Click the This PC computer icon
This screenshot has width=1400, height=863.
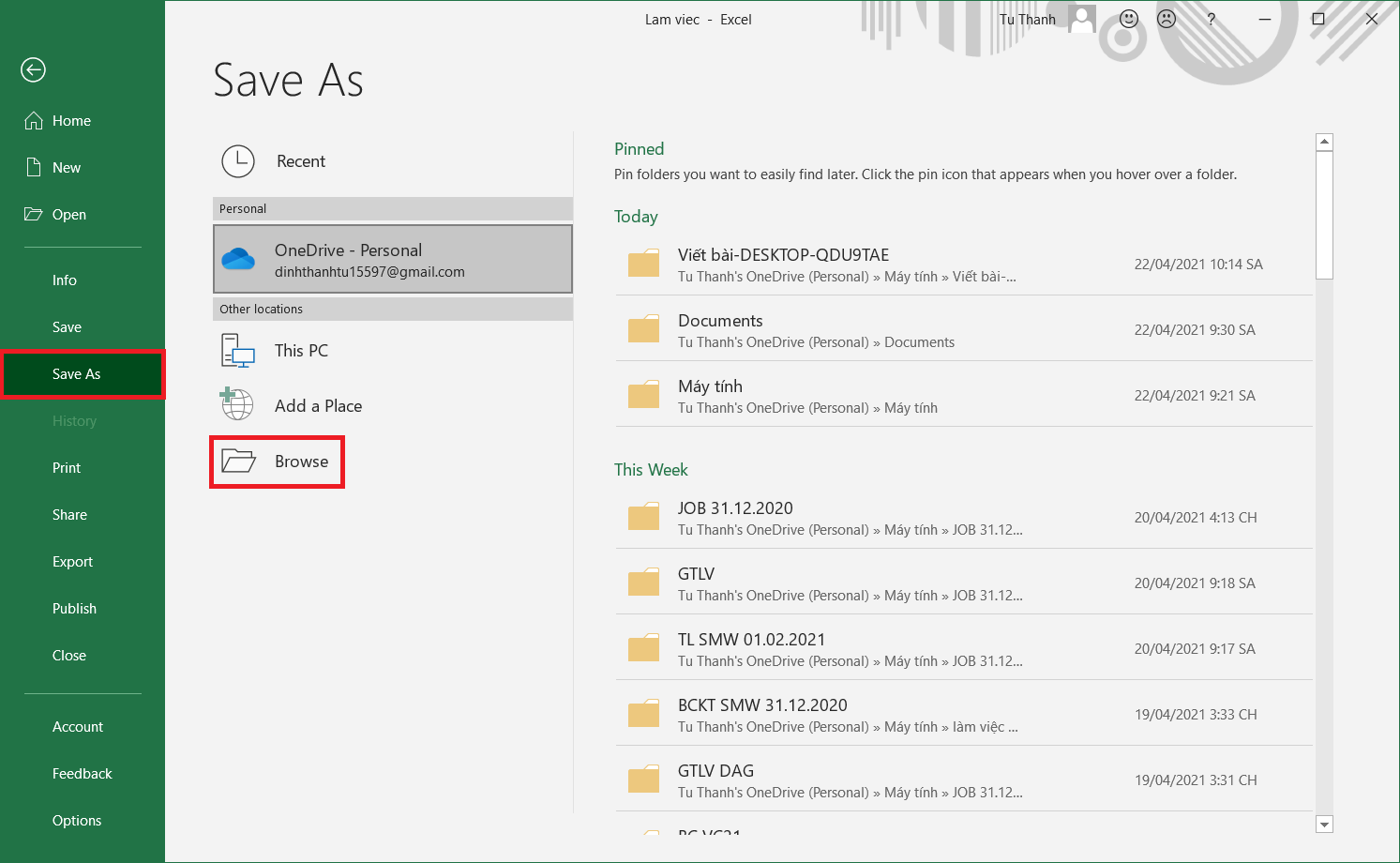[x=238, y=351]
